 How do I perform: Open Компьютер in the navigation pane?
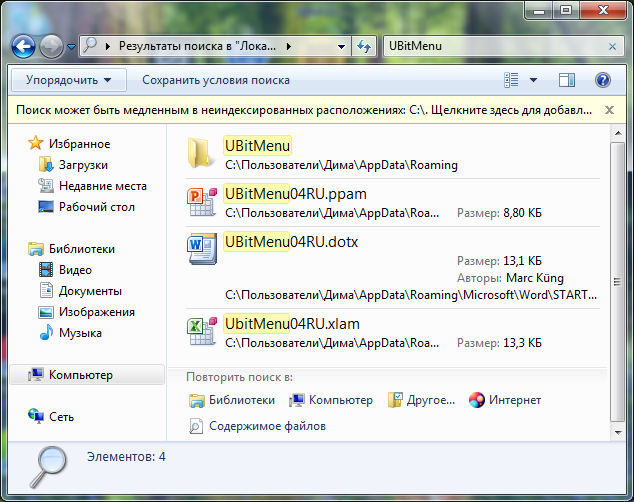80,375
